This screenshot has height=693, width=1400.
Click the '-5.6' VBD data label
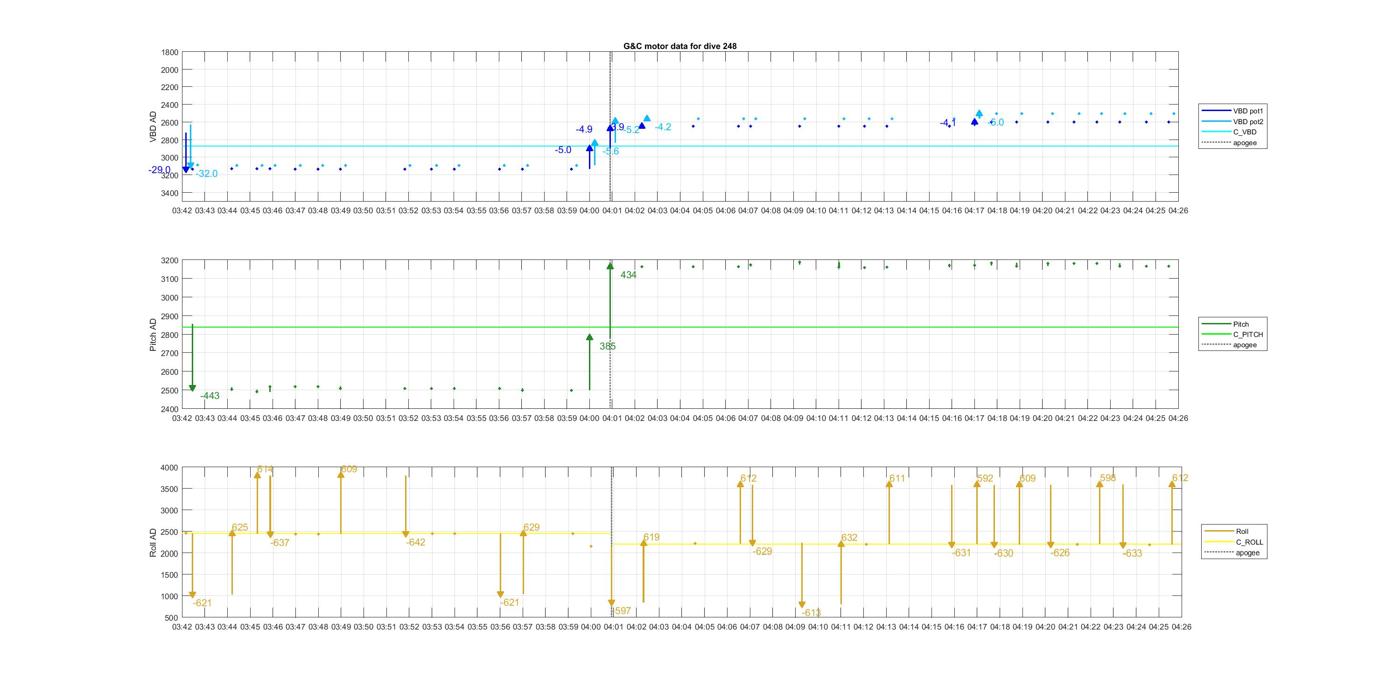click(611, 151)
